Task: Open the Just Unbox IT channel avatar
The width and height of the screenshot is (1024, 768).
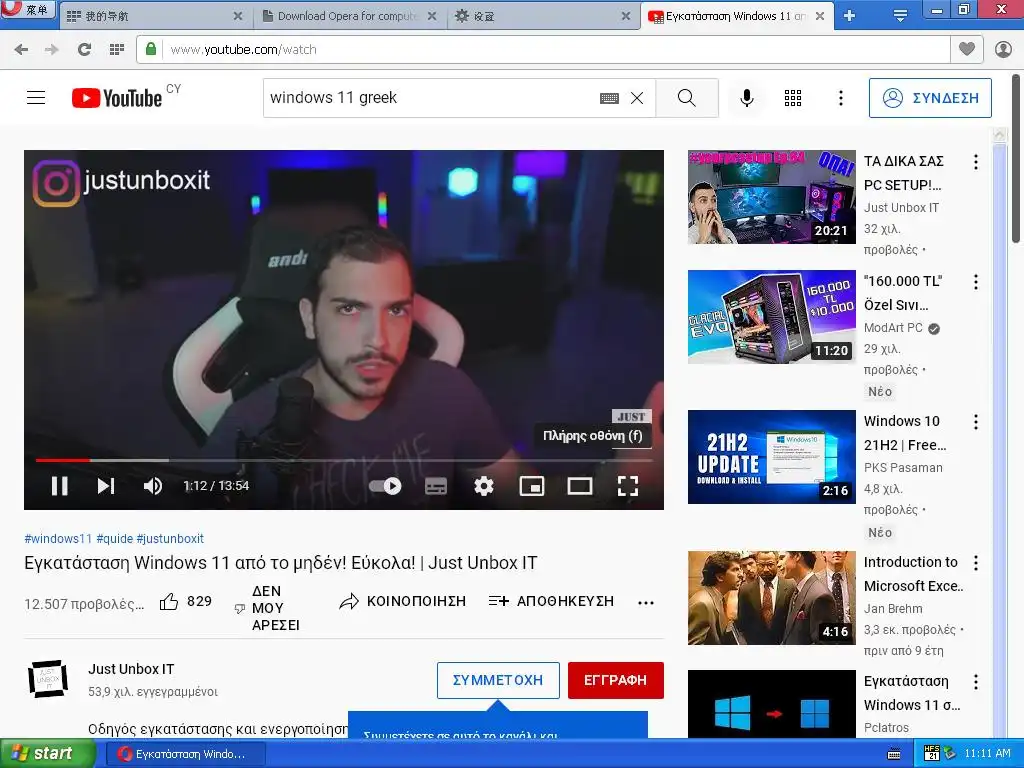Action: pos(48,679)
